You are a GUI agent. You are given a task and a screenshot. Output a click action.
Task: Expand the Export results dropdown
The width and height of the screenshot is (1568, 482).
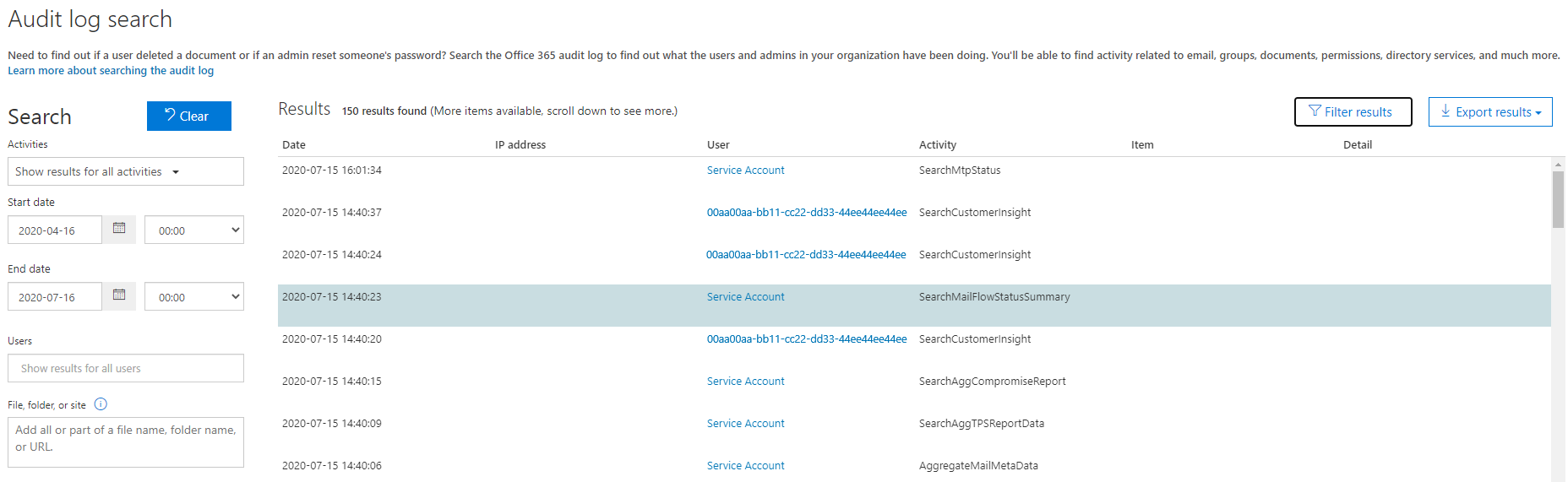1489,112
